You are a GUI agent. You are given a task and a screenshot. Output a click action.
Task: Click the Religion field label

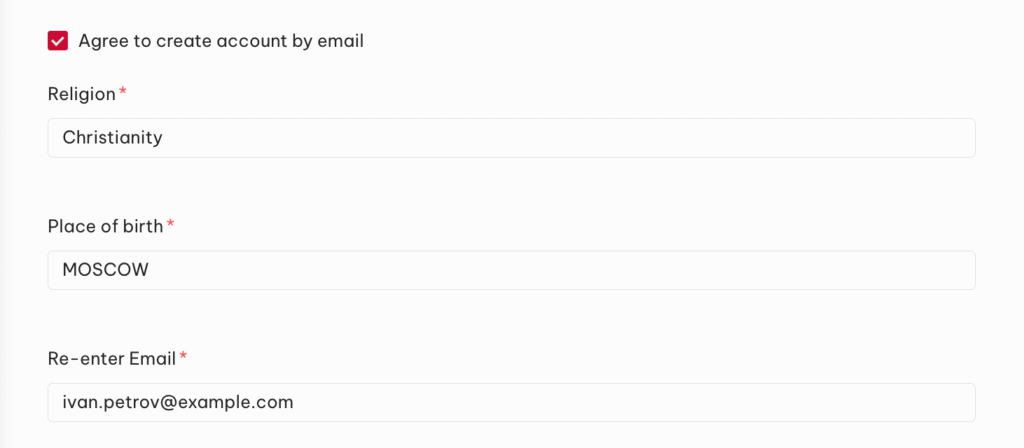81,94
